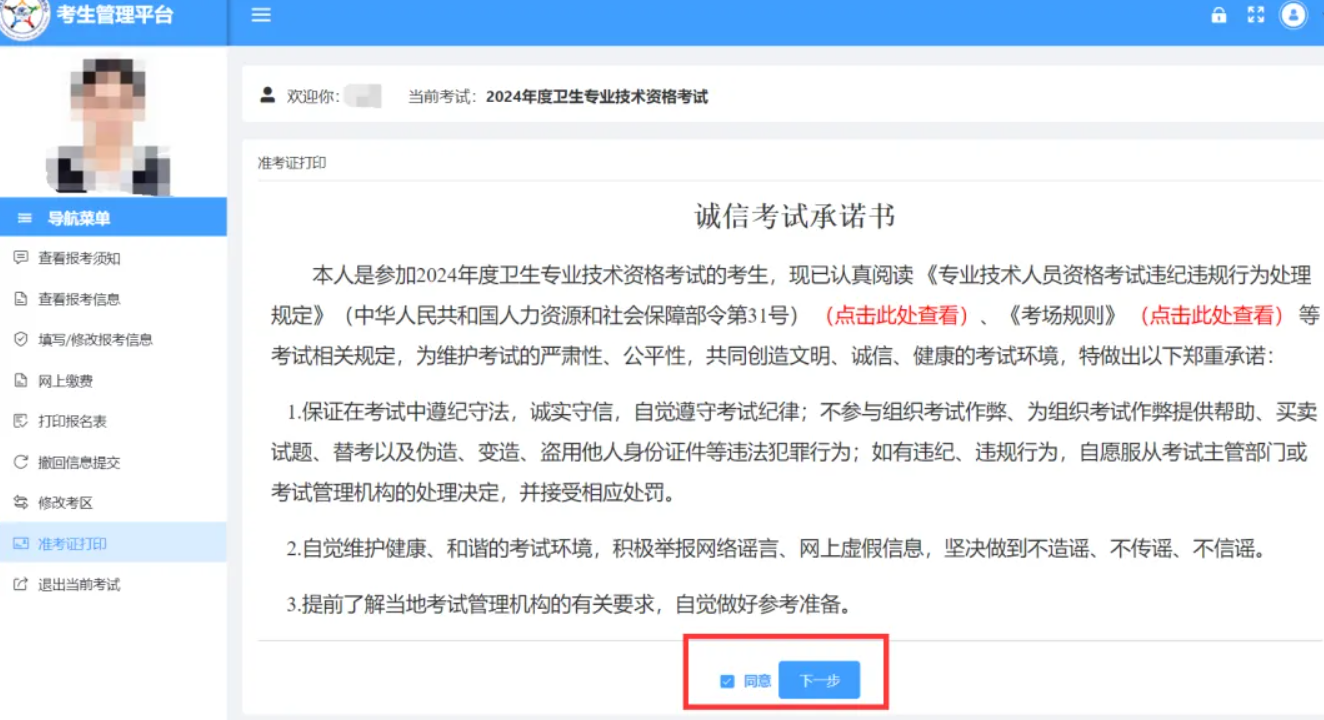Open 点击此处查看 link after 《考场规则》

click(1211, 316)
